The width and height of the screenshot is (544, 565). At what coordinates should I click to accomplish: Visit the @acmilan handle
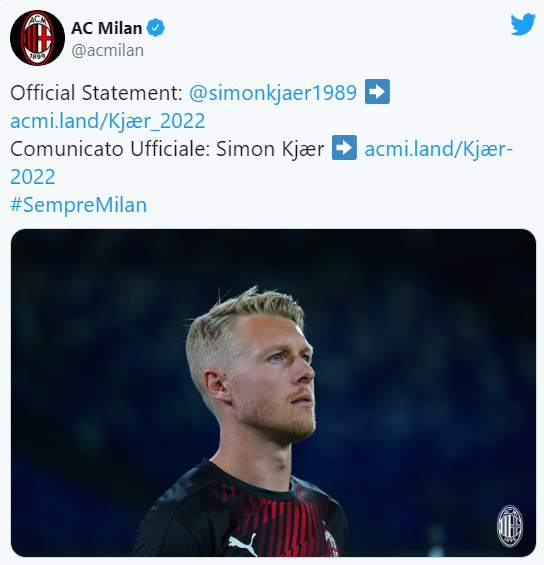[x=107, y=50]
